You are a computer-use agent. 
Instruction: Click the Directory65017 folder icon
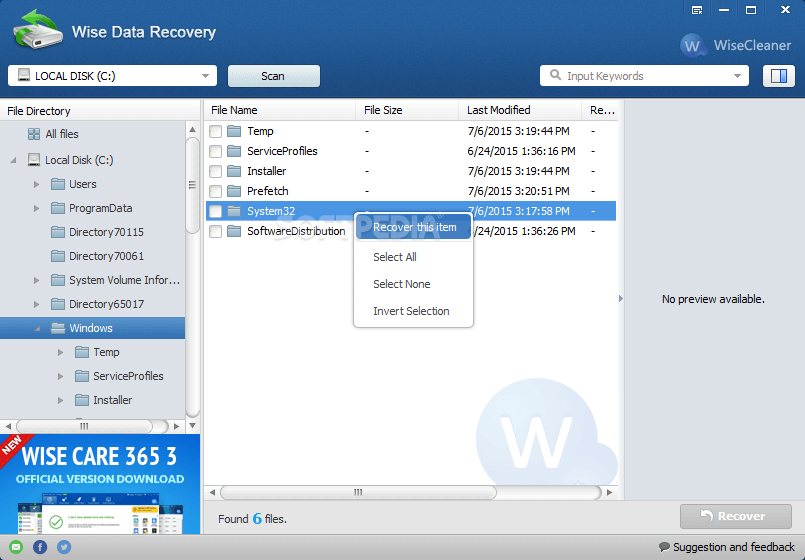click(58, 304)
